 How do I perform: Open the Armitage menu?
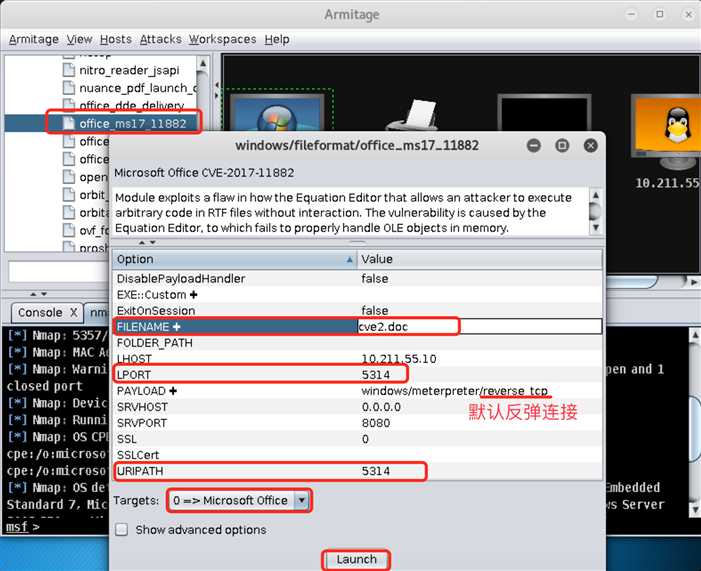34,39
